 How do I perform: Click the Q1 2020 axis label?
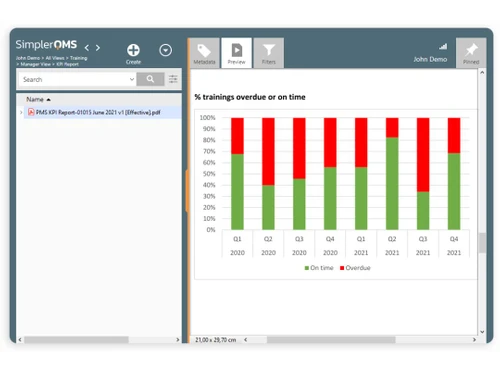tap(237, 246)
